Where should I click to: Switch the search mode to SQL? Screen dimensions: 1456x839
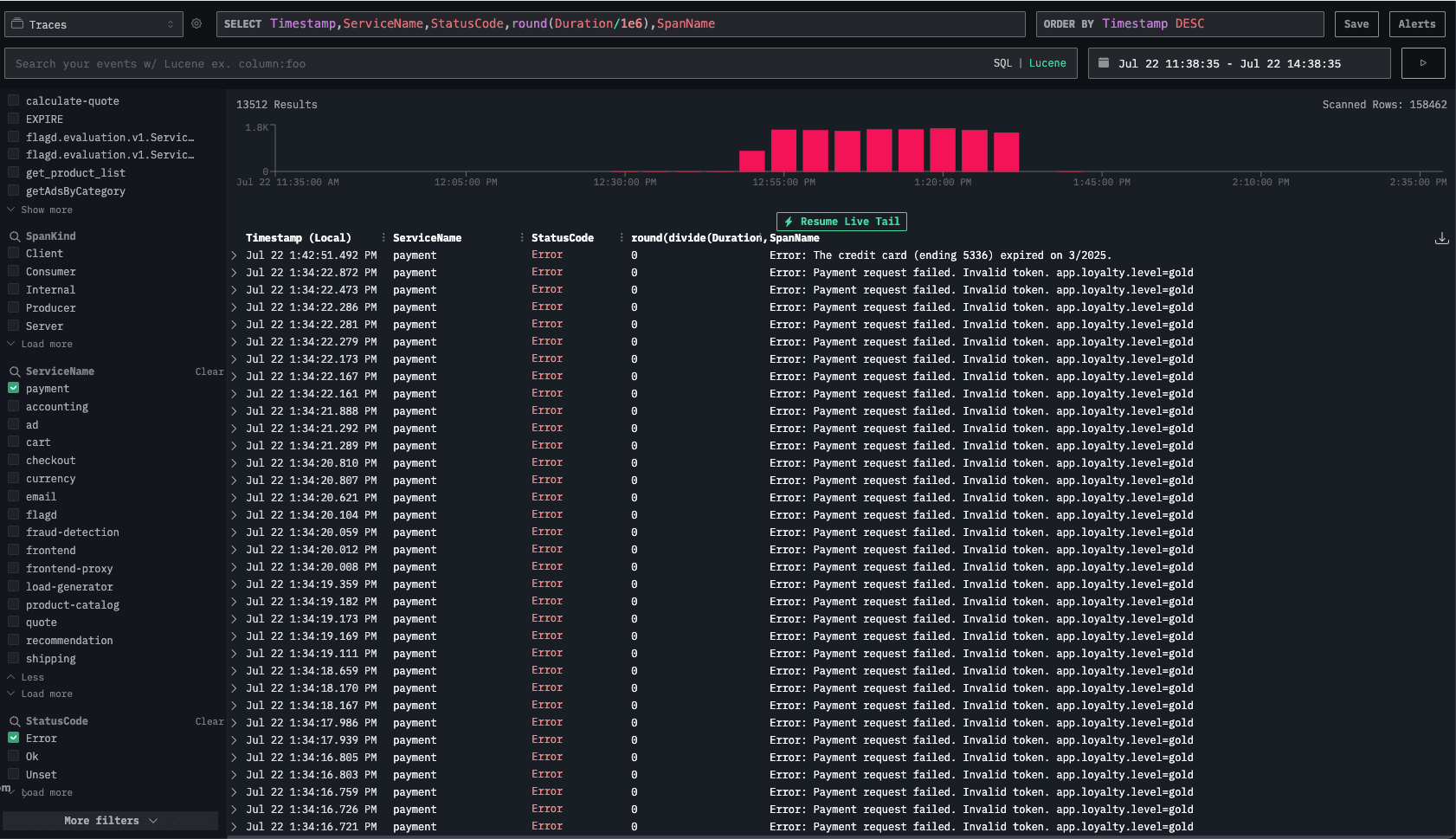coord(1002,63)
